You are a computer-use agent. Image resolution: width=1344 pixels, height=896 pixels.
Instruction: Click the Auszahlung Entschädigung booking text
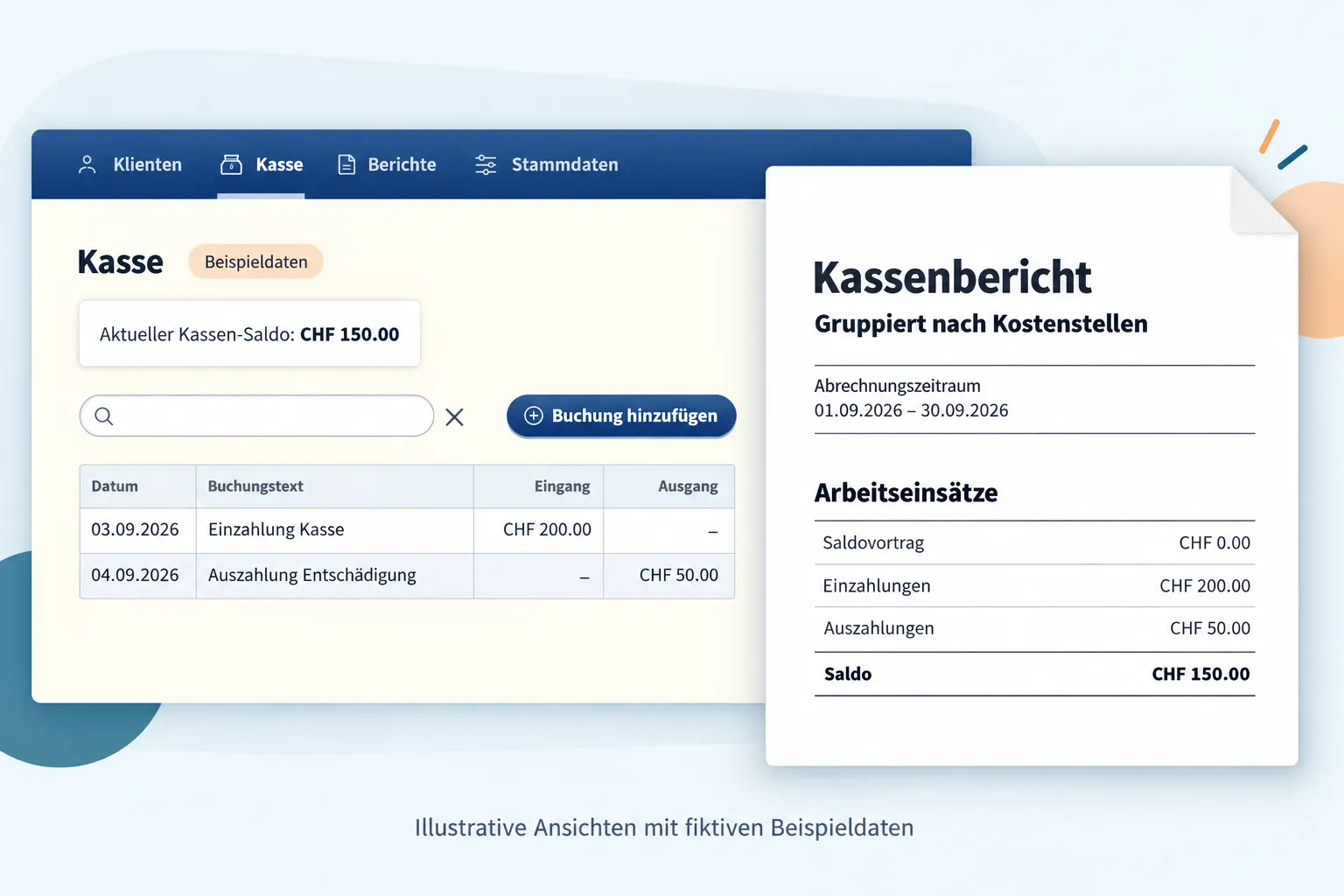[x=312, y=575]
